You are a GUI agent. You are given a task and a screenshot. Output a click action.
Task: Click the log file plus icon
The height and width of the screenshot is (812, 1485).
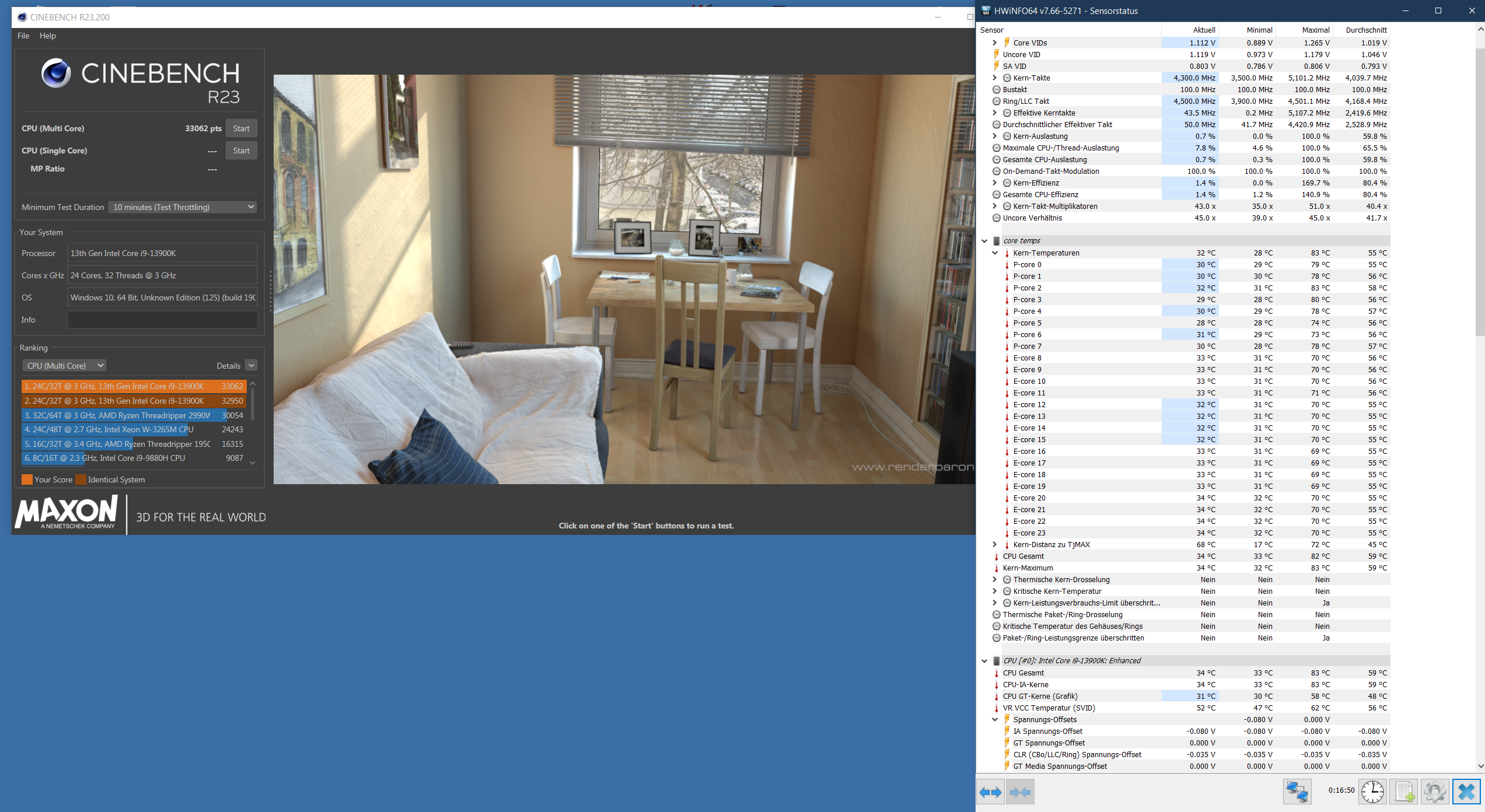point(1404,792)
